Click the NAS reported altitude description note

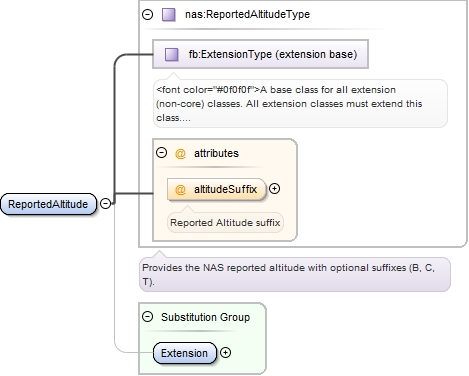(295, 274)
